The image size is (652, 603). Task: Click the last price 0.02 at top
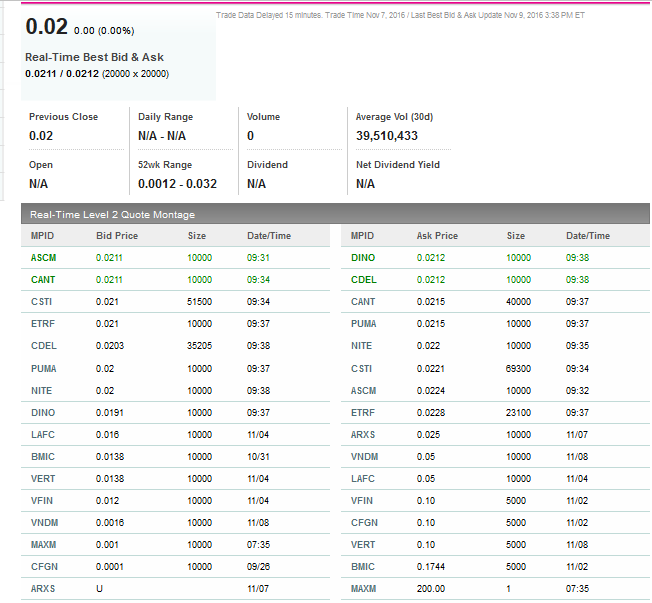point(46,26)
